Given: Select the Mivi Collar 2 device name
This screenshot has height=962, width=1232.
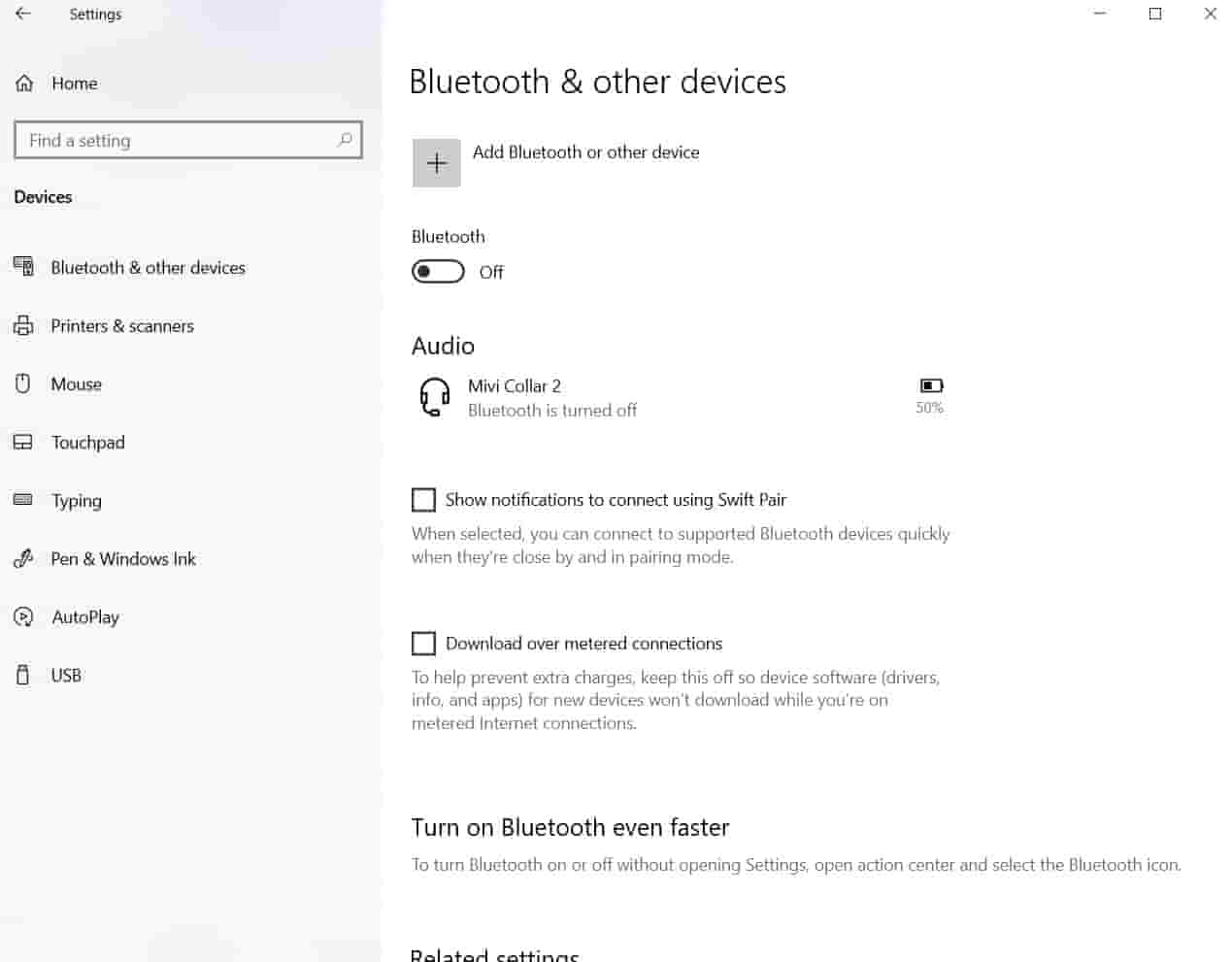Looking at the screenshot, I should [515, 386].
